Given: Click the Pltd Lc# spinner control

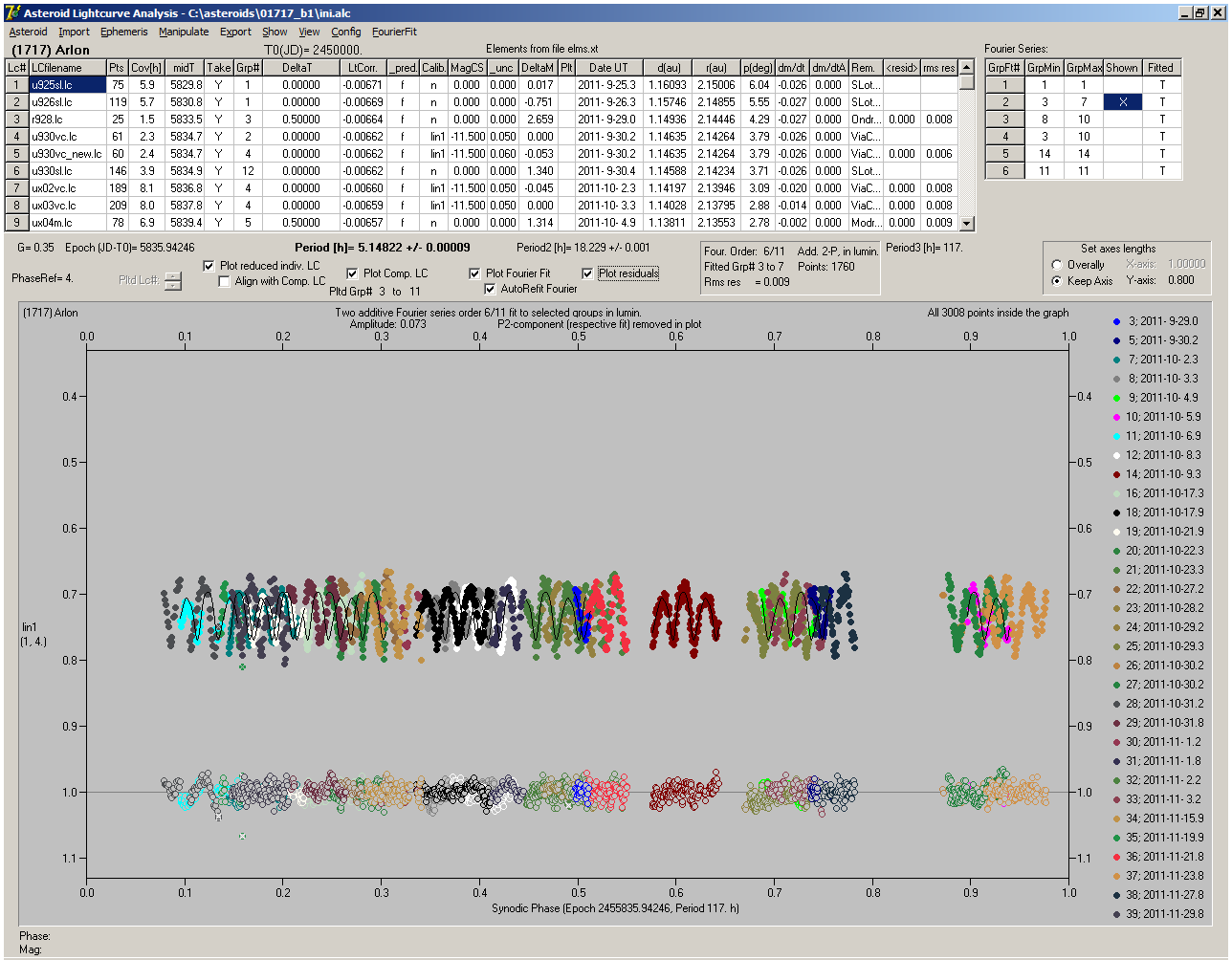Looking at the screenshot, I should (172, 281).
